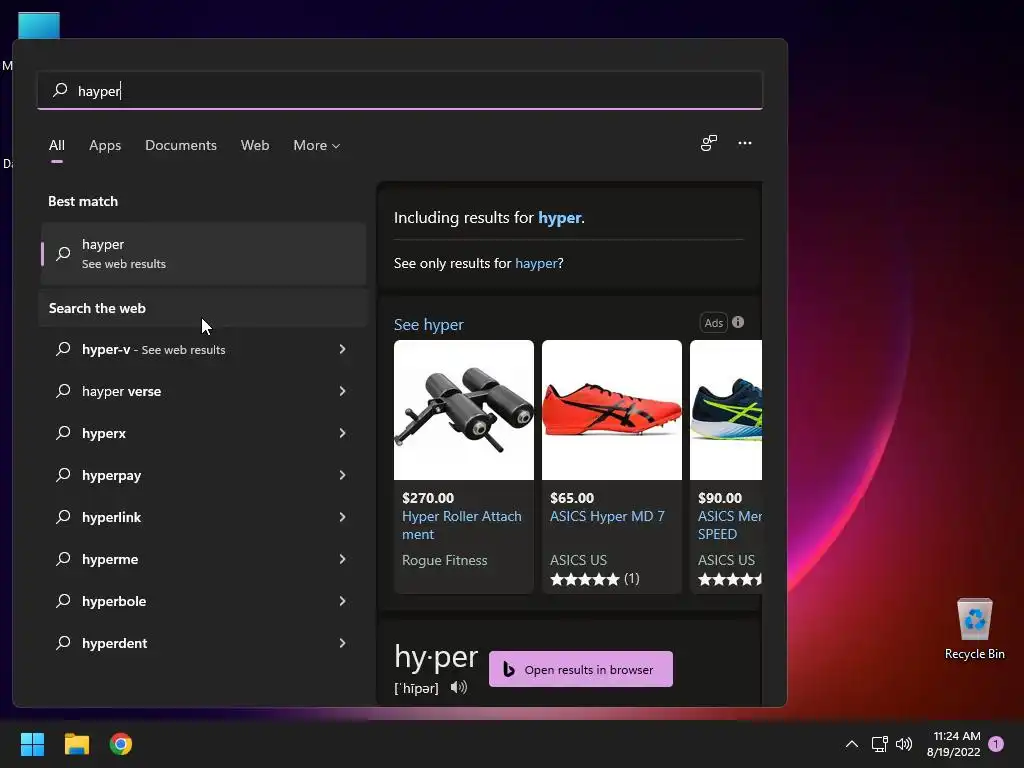Open the notification badge in the taskbar
The height and width of the screenshot is (768, 1024).
(x=996, y=744)
